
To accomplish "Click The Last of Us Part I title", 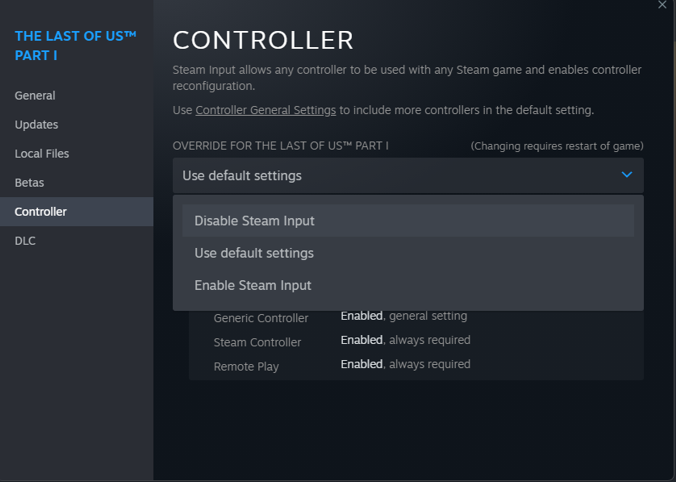I will click(x=75, y=45).
